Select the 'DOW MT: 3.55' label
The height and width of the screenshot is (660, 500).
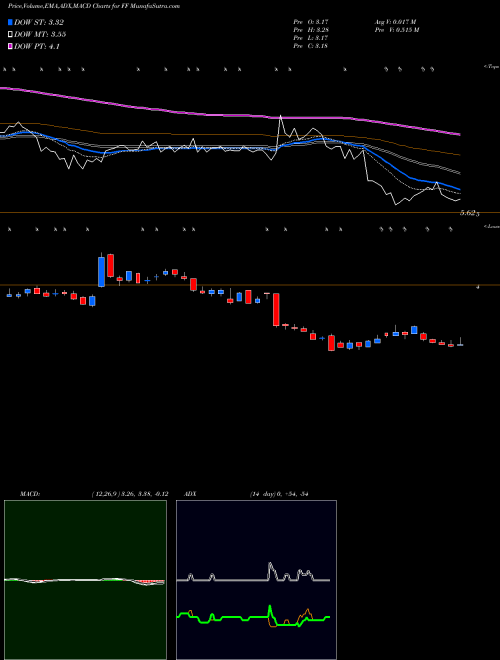tap(40, 34)
